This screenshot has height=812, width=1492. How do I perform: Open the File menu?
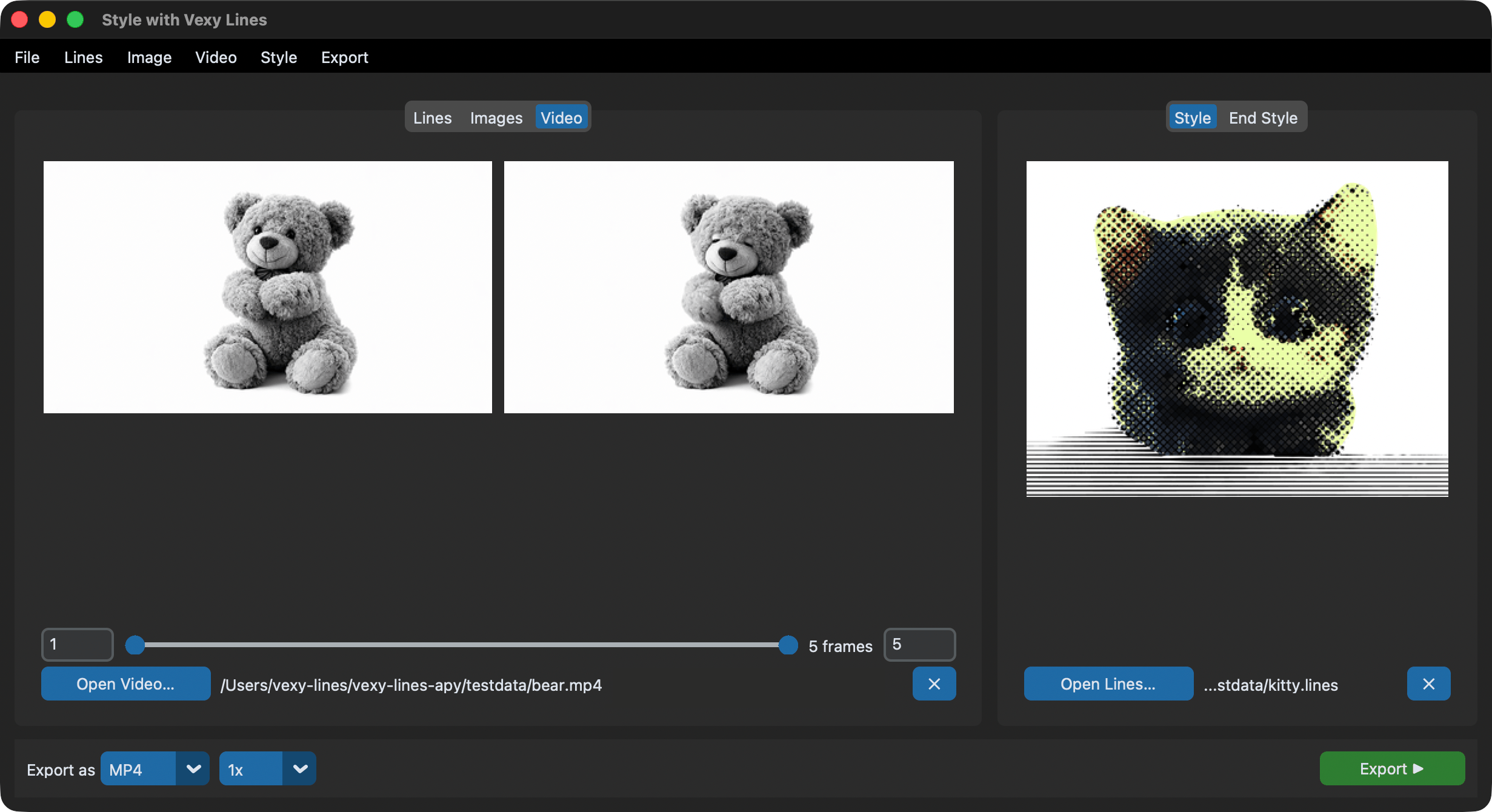tap(27, 57)
